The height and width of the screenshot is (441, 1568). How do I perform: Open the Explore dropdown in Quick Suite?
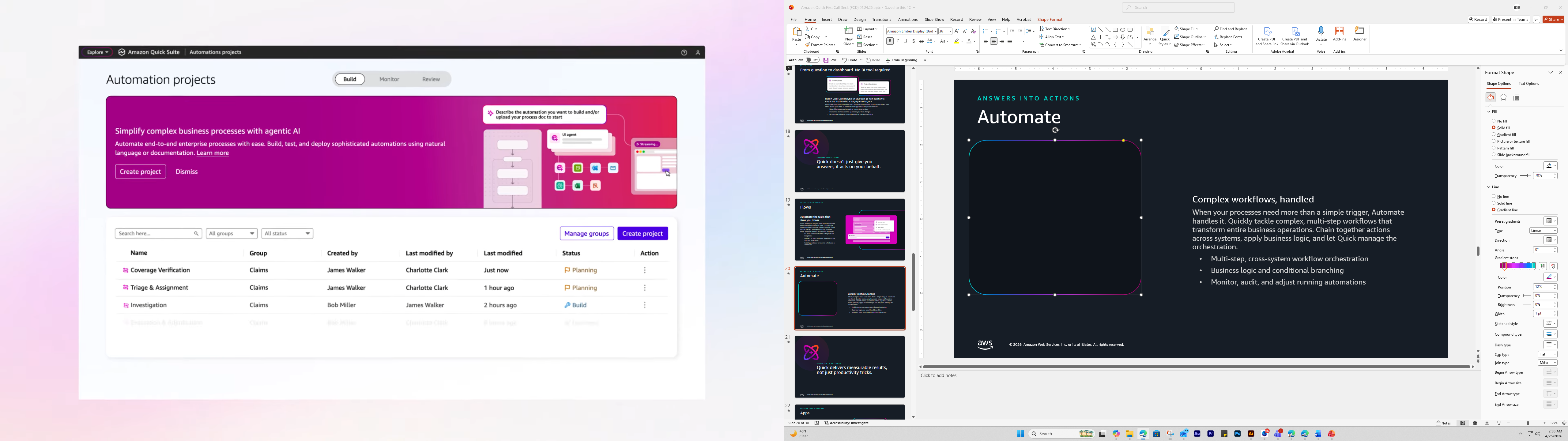click(x=98, y=53)
